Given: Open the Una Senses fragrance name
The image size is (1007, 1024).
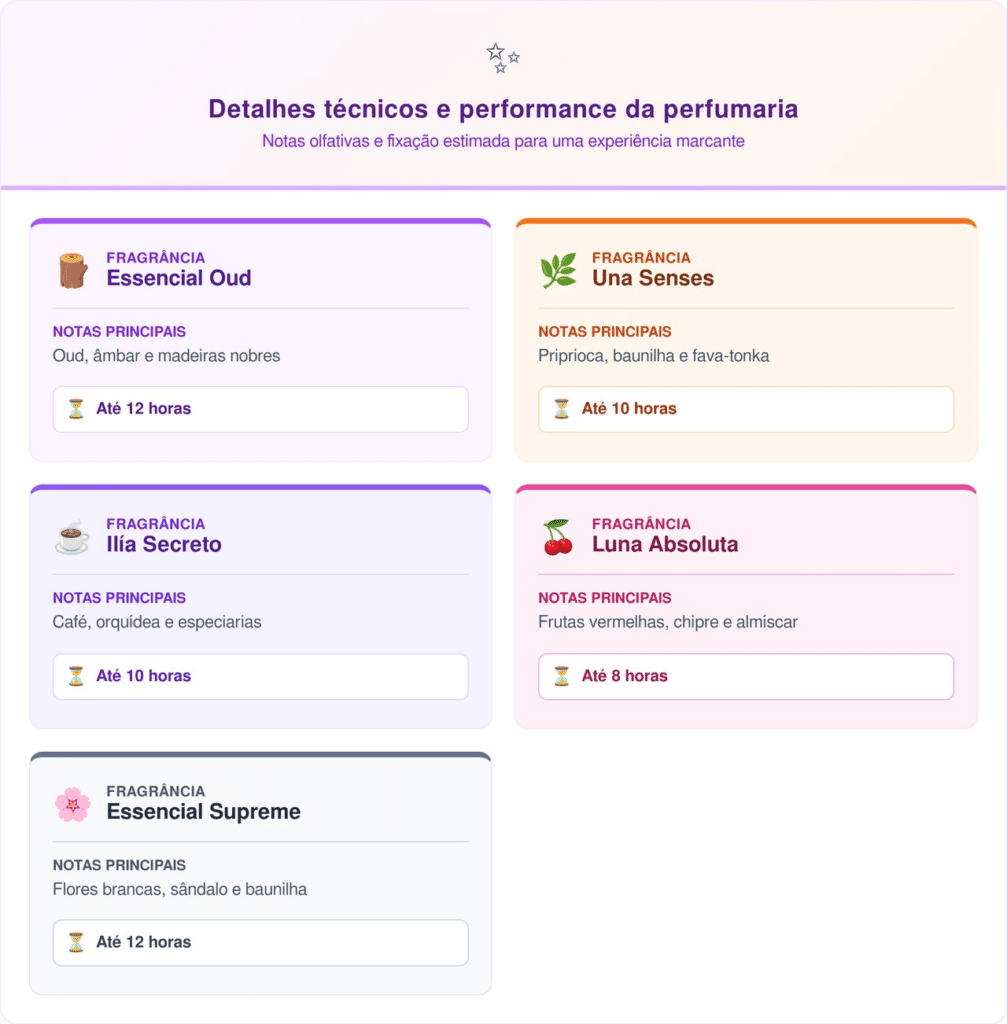Looking at the screenshot, I should 653,278.
